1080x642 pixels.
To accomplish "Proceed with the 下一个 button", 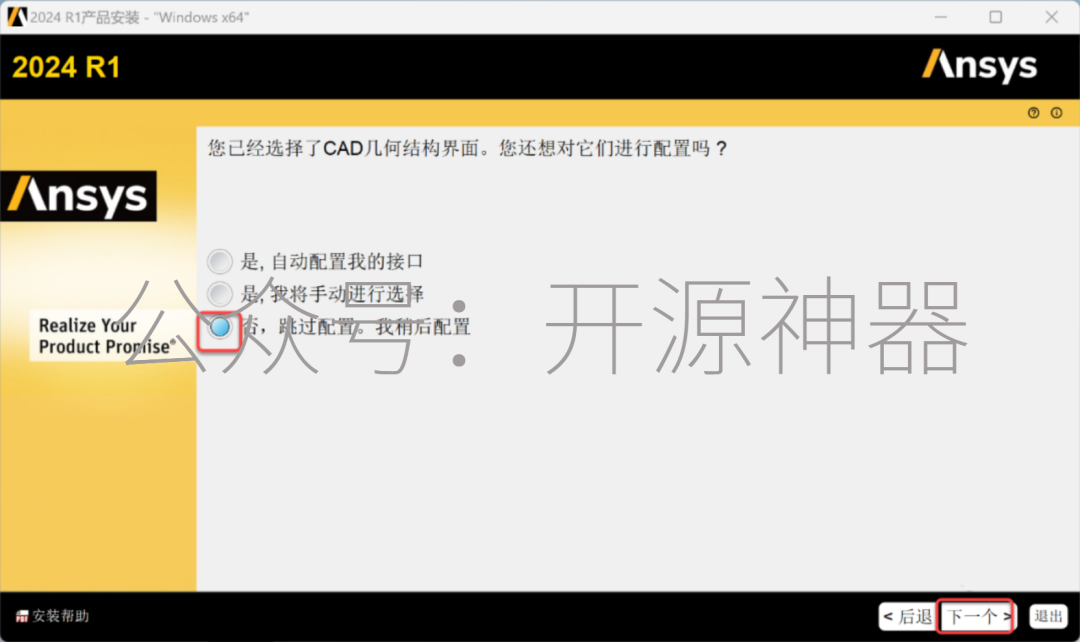I will pyautogui.click(x=977, y=617).
